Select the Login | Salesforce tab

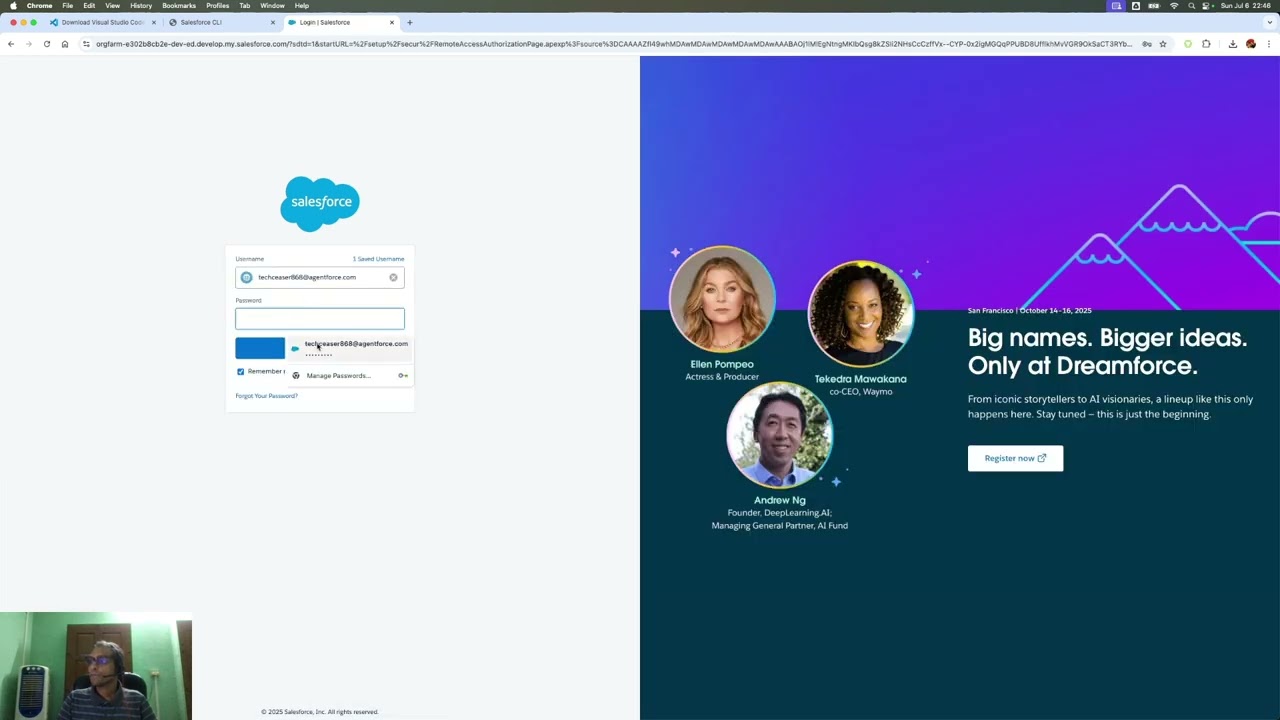[x=340, y=22]
